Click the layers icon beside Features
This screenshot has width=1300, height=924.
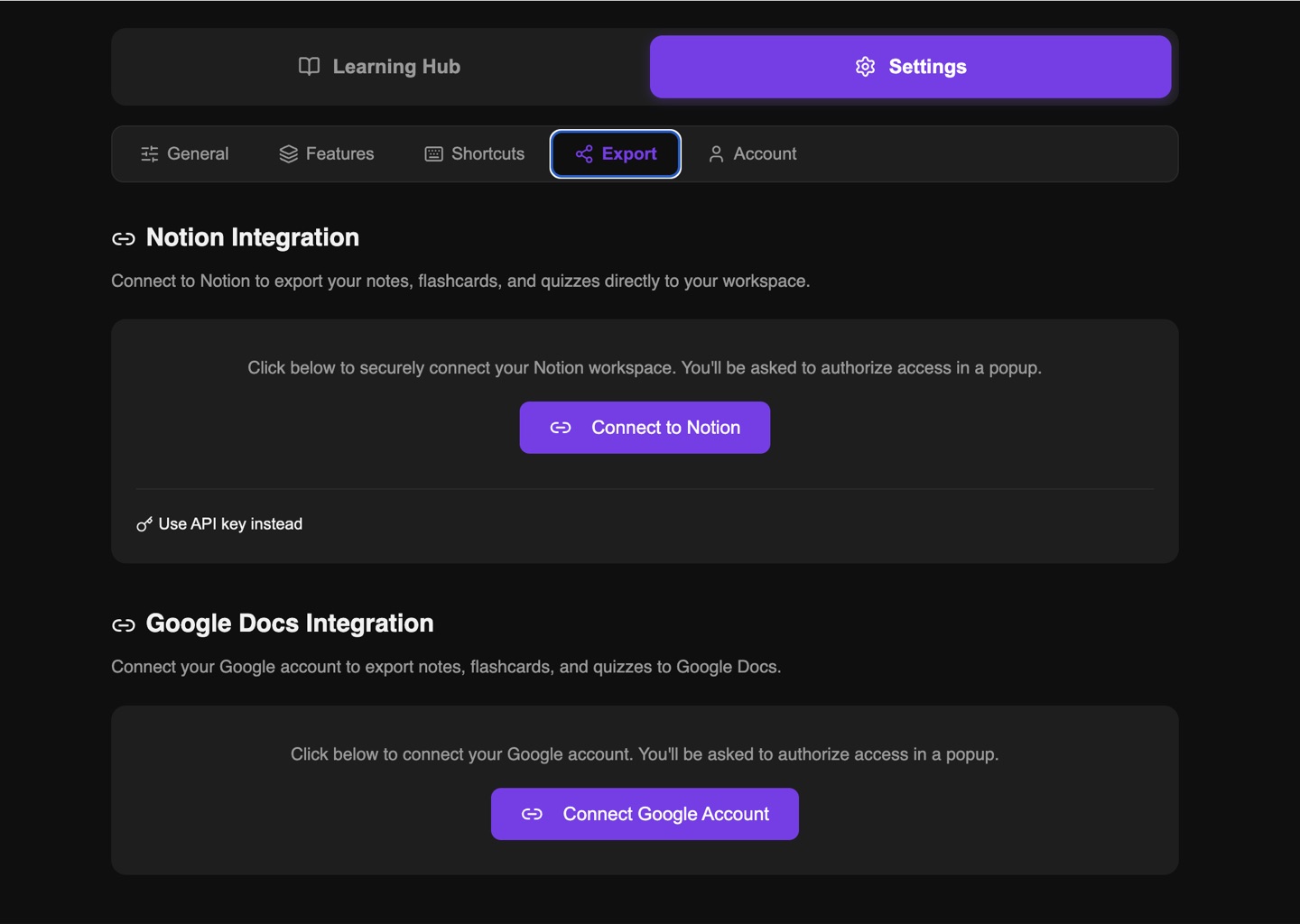coord(289,153)
